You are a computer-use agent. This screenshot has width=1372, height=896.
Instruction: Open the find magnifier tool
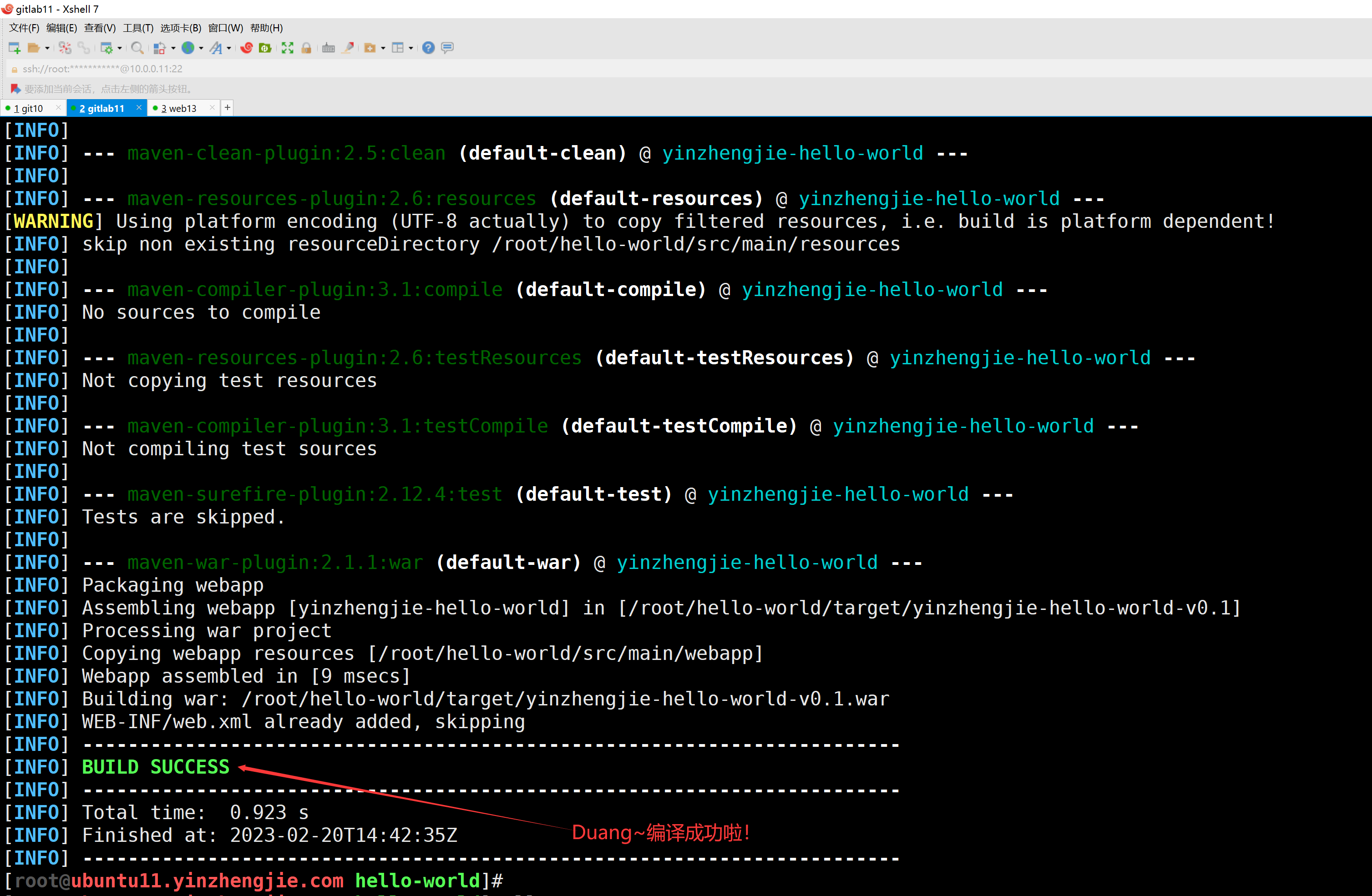(x=137, y=48)
